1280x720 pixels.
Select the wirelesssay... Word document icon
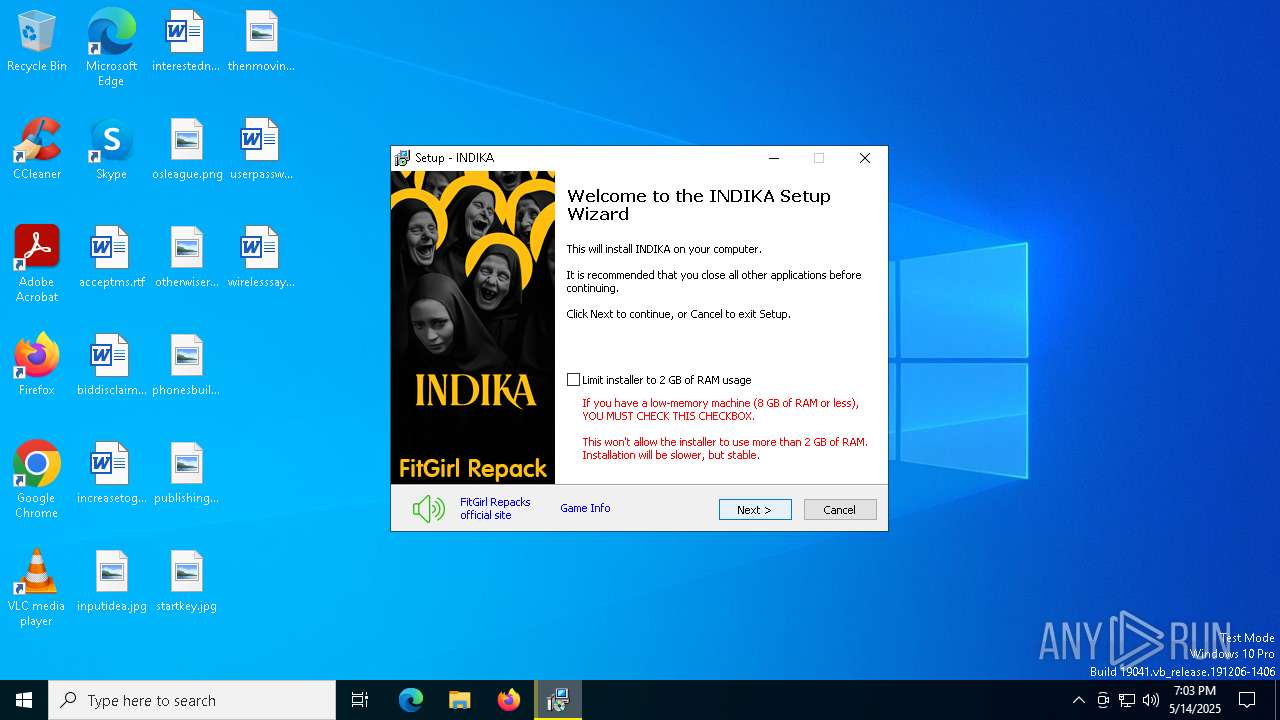261,258
